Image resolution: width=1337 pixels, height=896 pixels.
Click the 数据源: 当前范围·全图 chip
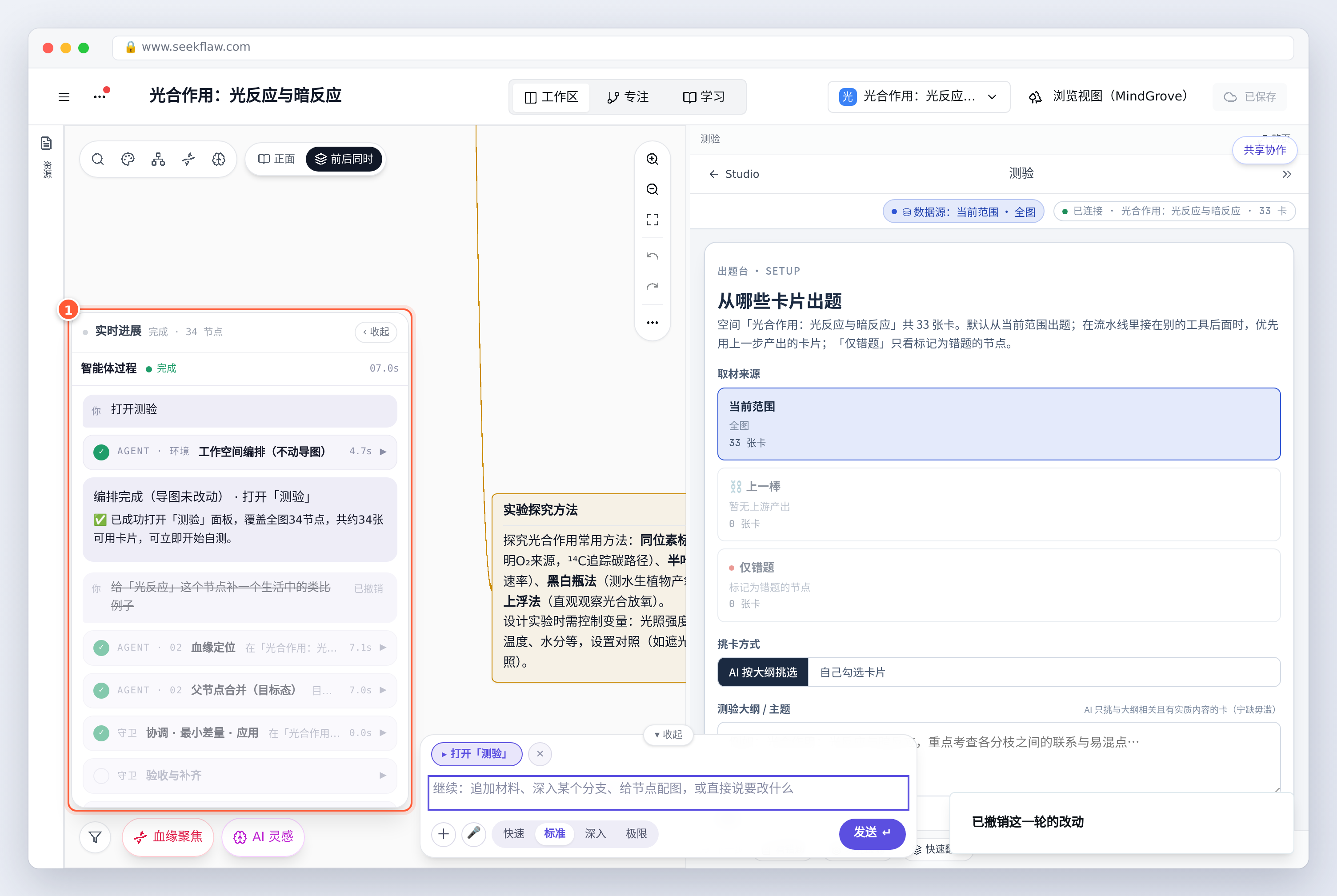coord(963,212)
